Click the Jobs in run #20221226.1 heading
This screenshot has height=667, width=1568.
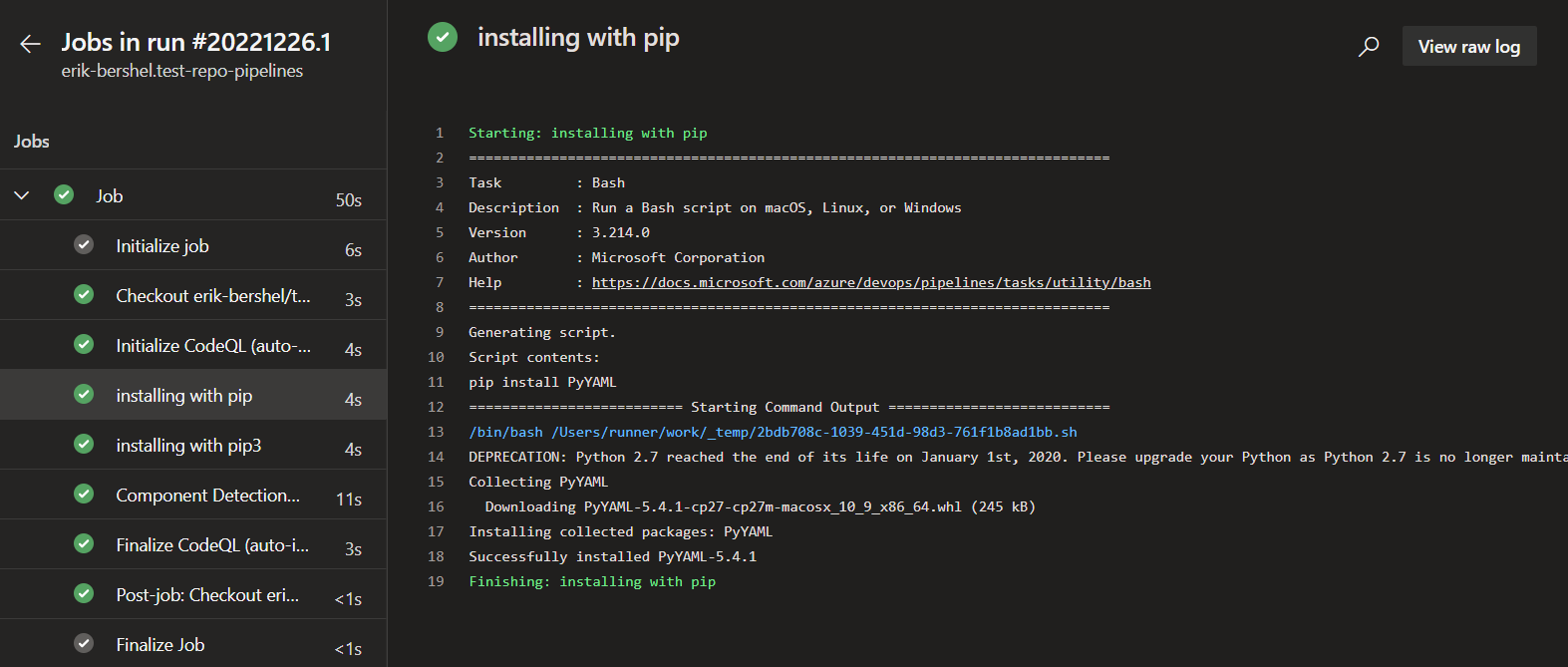coord(196,42)
